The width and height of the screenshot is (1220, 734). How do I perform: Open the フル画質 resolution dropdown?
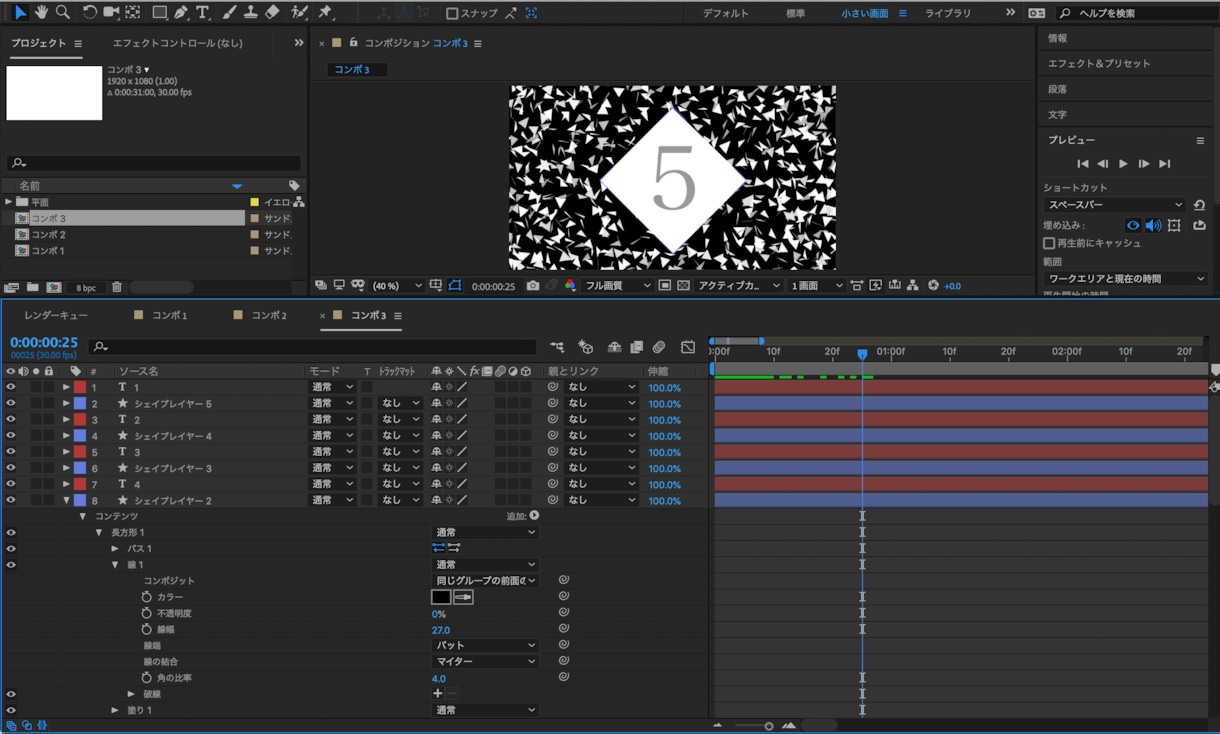pyautogui.click(x=617, y=286)
